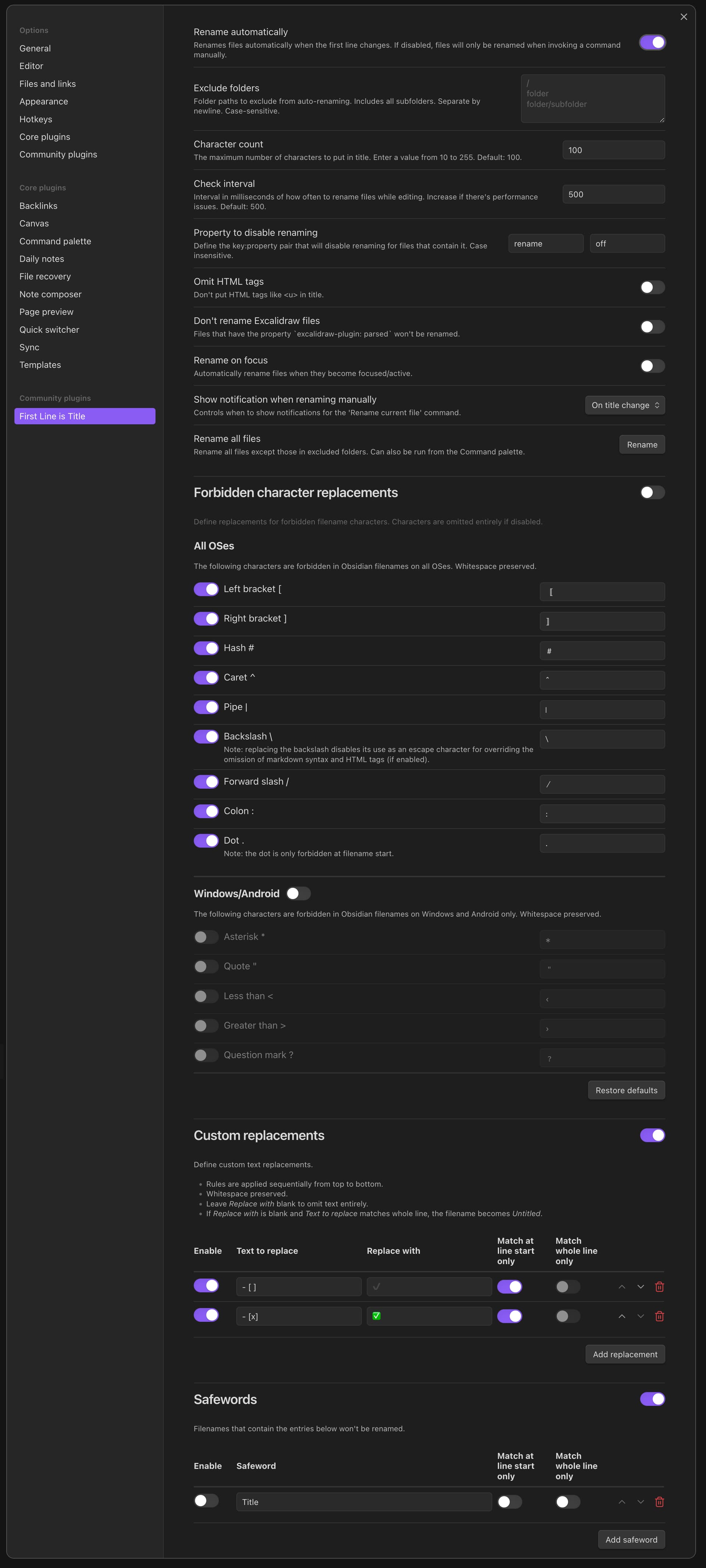This screenshot has height=1568, width=706.
Task: Move the '- [x]' rule up
Action: pyautogui.click(x=621, y=1315)
